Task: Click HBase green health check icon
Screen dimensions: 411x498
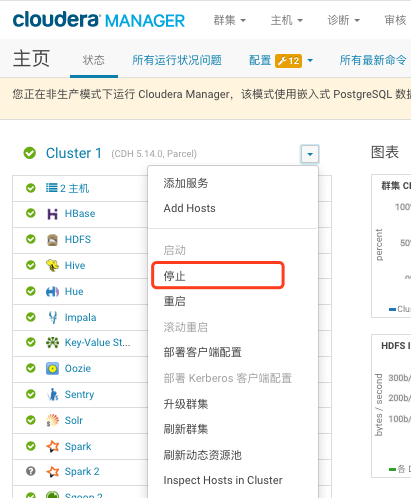Action: [x=31, y=213]
